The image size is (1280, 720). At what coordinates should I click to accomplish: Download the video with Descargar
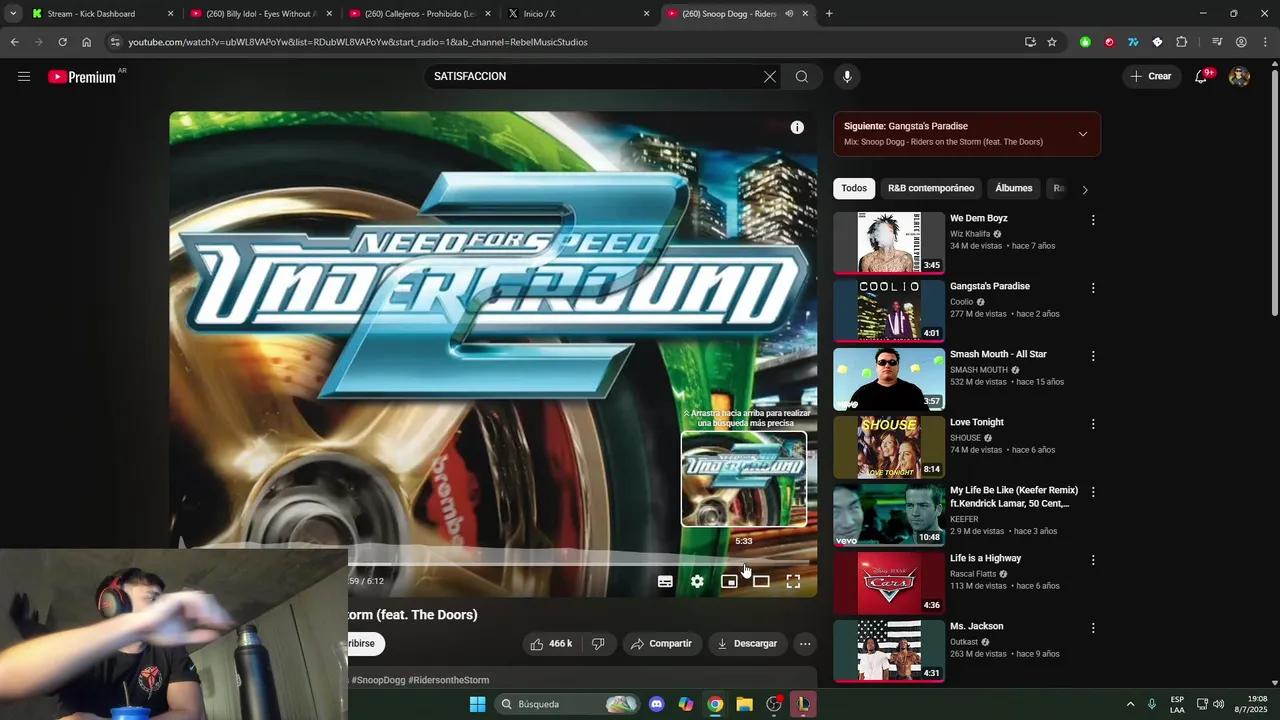(x=747, y=644)
